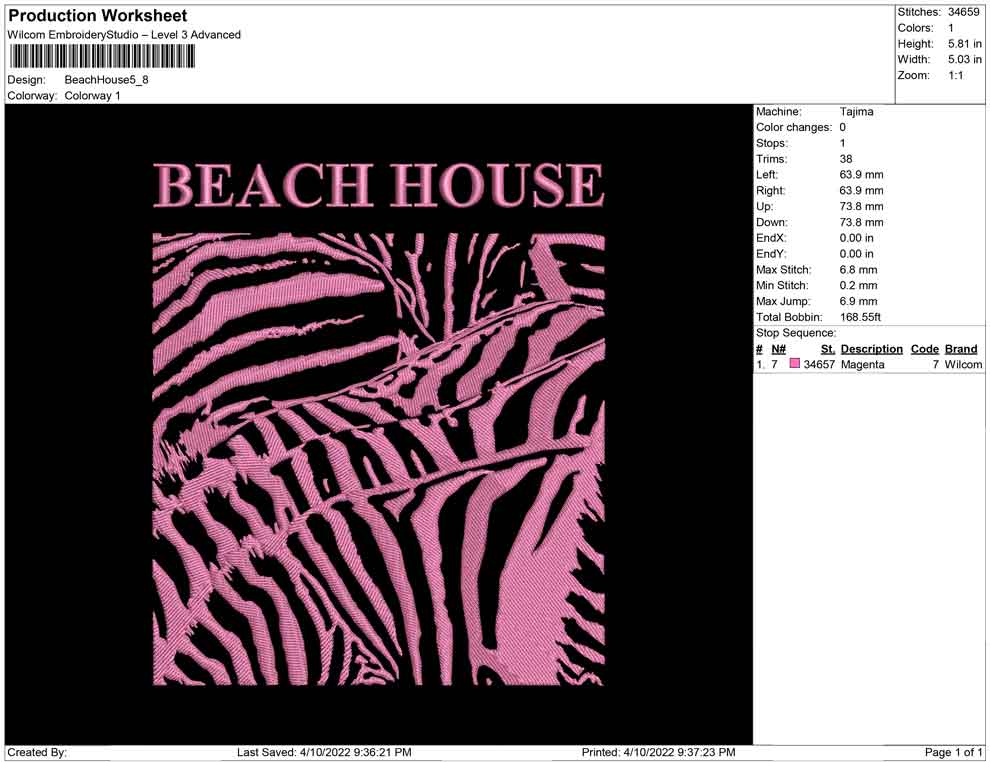
Task: Click 'Magenta' in the stop sequence row
Action: [x=862, y=364]
